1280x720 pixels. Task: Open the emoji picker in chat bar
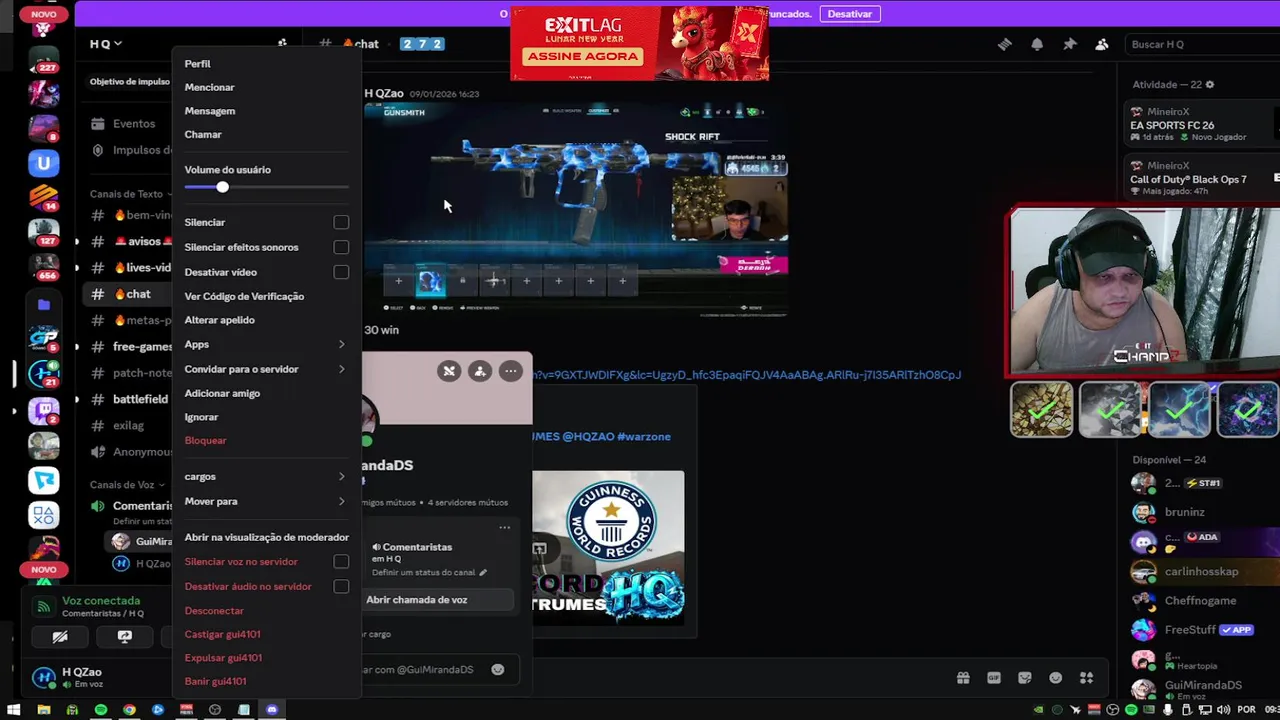click(x=1056, y=678)
